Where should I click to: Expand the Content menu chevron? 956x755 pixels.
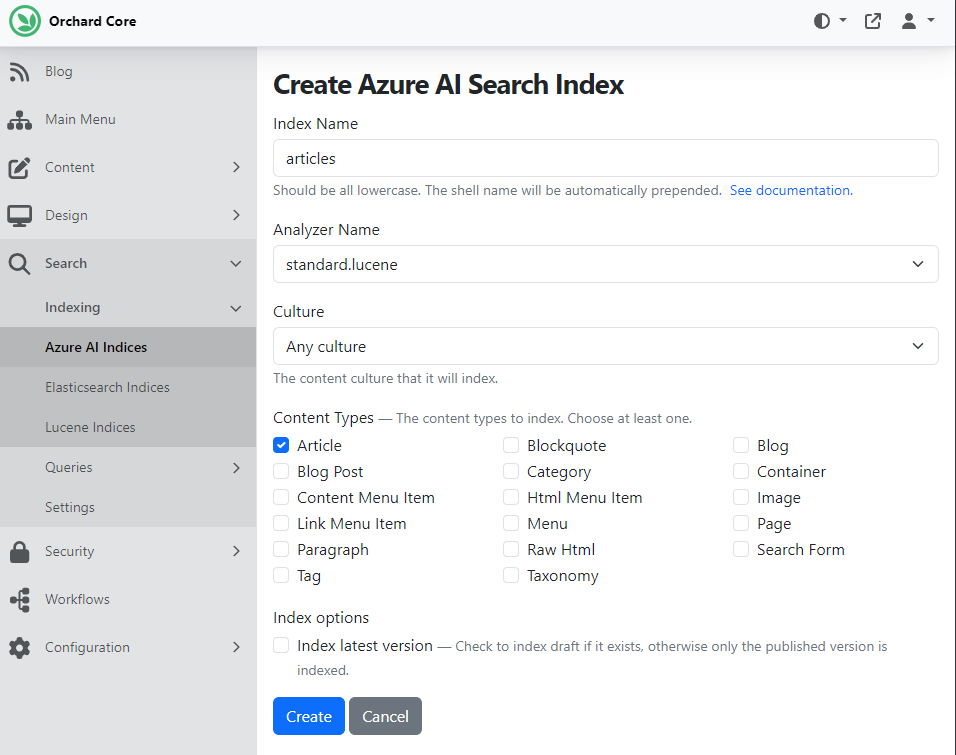pyautogui.click(x=237, y=167)
